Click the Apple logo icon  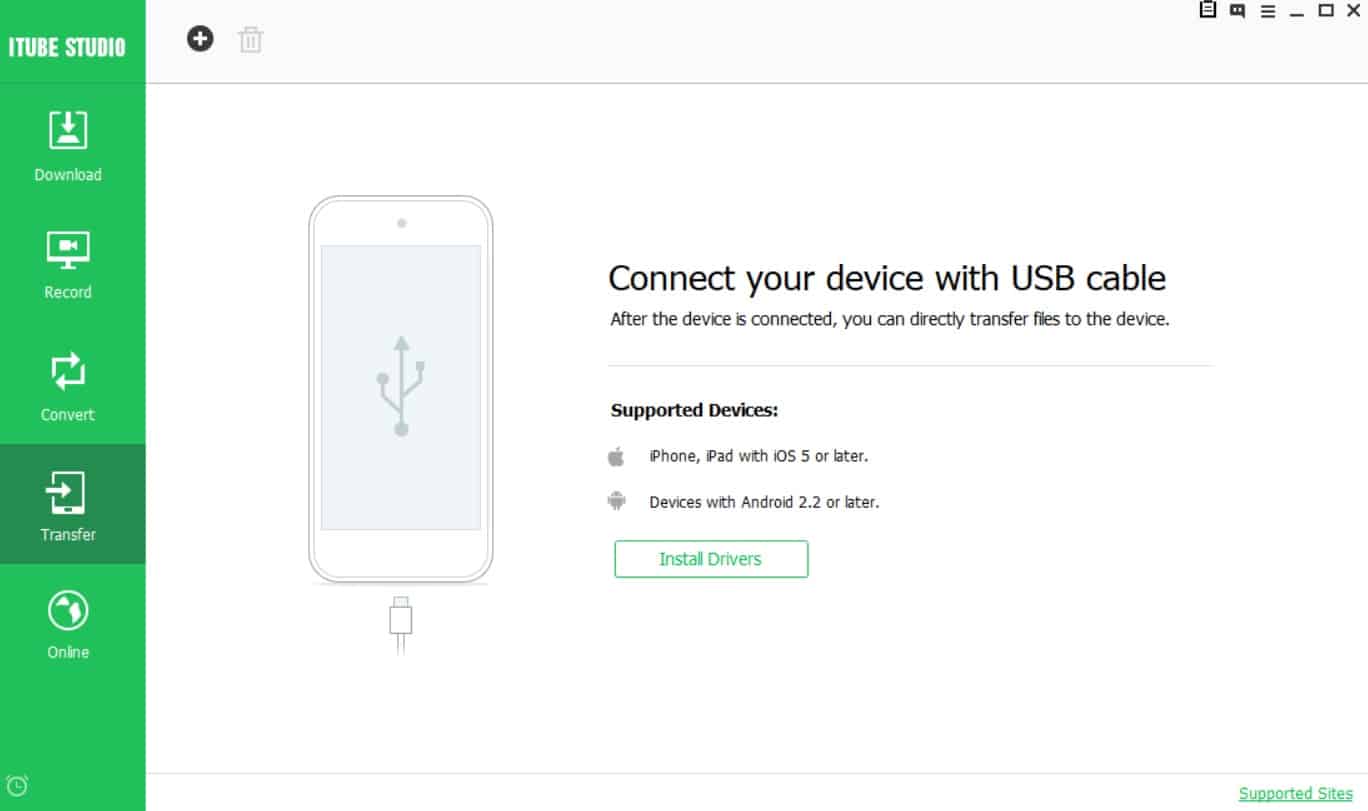click(616, 457)
